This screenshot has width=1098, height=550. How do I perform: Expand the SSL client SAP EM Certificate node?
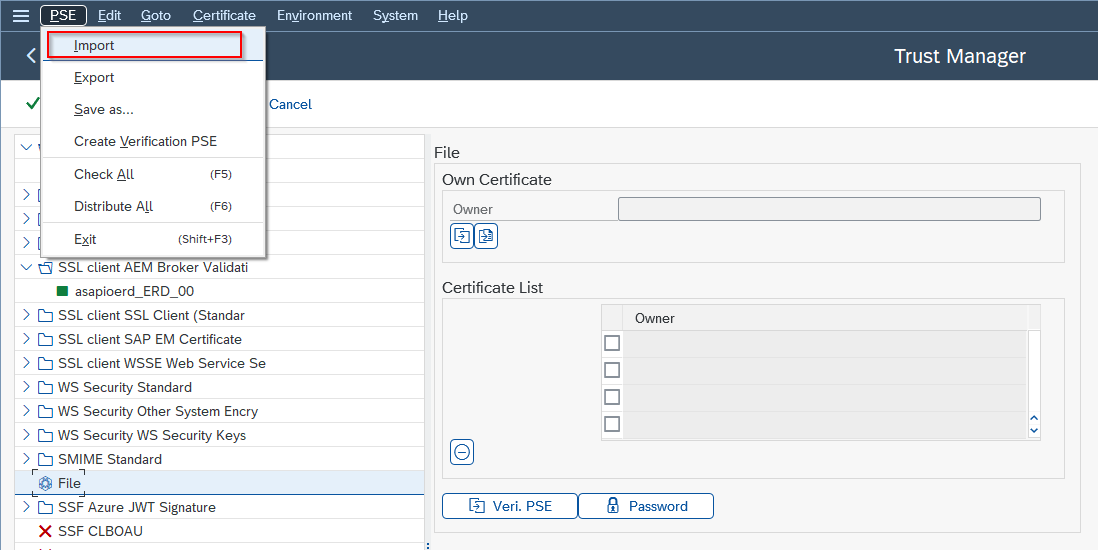click(x=27, y=338)
